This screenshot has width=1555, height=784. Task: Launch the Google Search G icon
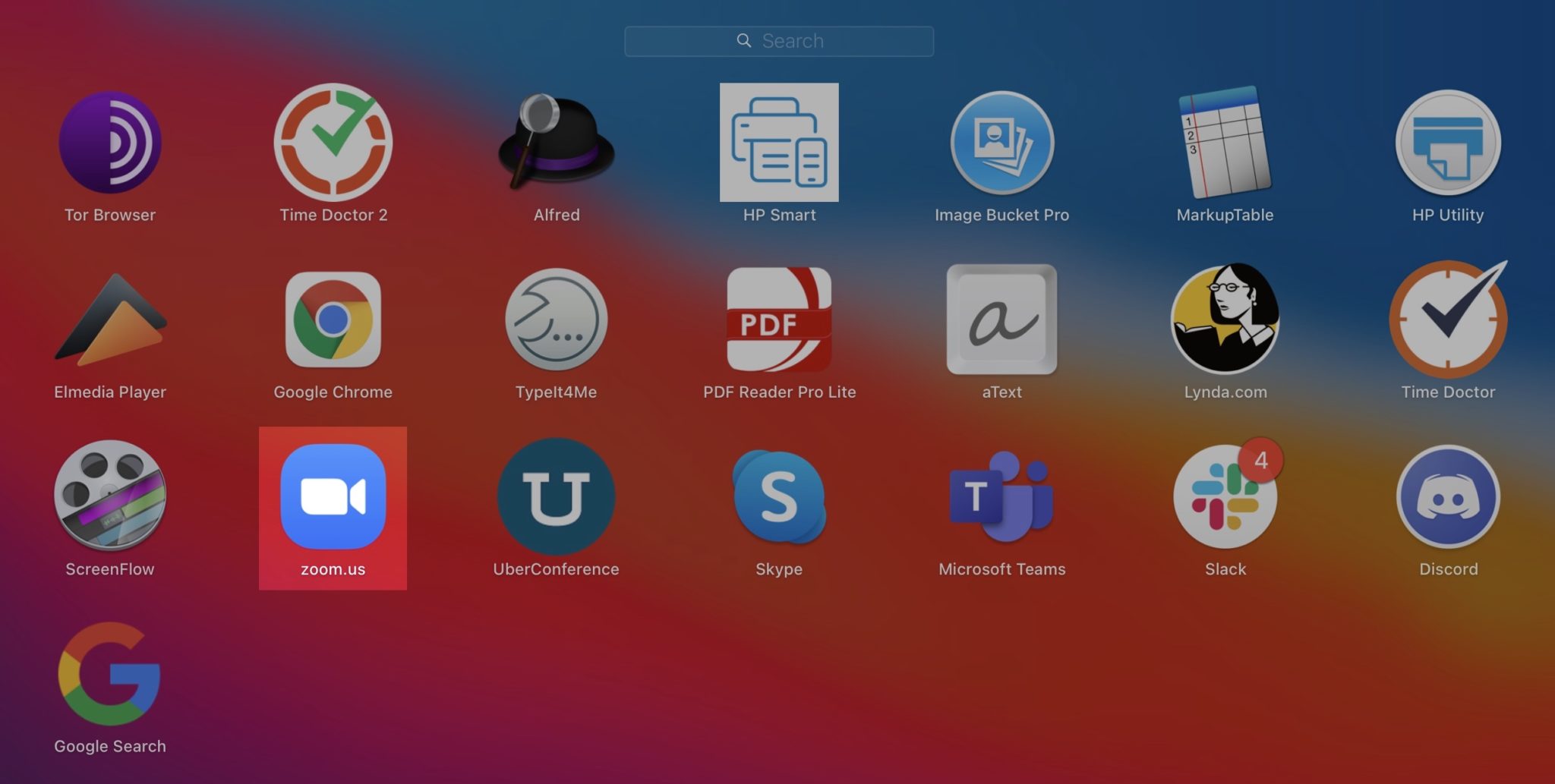coord(110,673)
